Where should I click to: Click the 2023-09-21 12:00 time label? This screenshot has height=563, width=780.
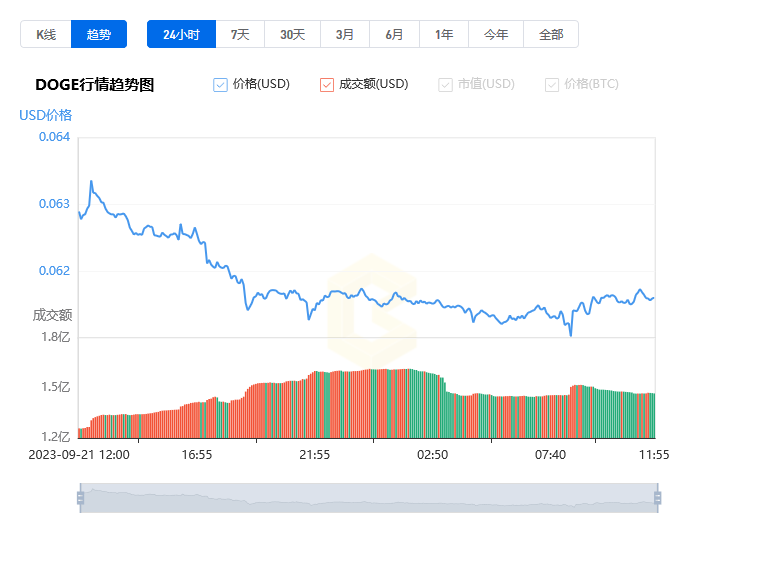pos(79,455)
